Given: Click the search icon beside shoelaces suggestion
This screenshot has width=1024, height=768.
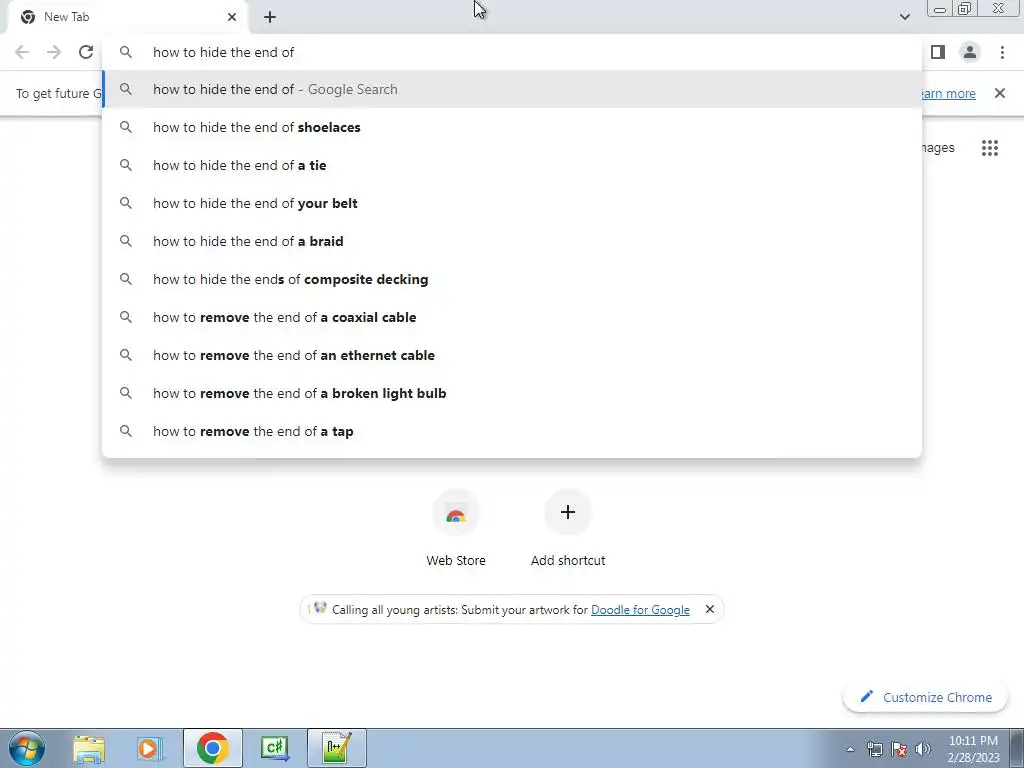Looking at the screenshot, I should 126,127.
